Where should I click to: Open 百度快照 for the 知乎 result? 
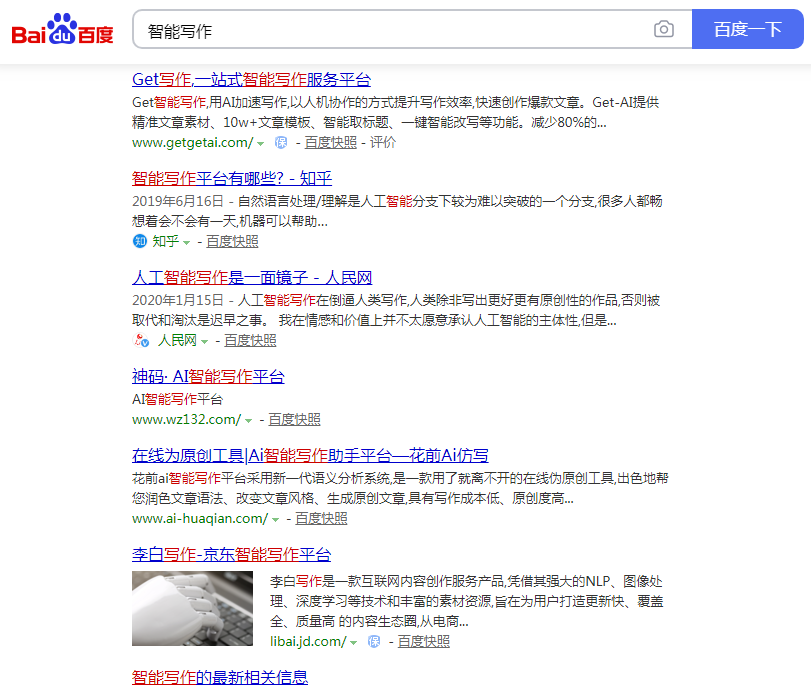232,241
